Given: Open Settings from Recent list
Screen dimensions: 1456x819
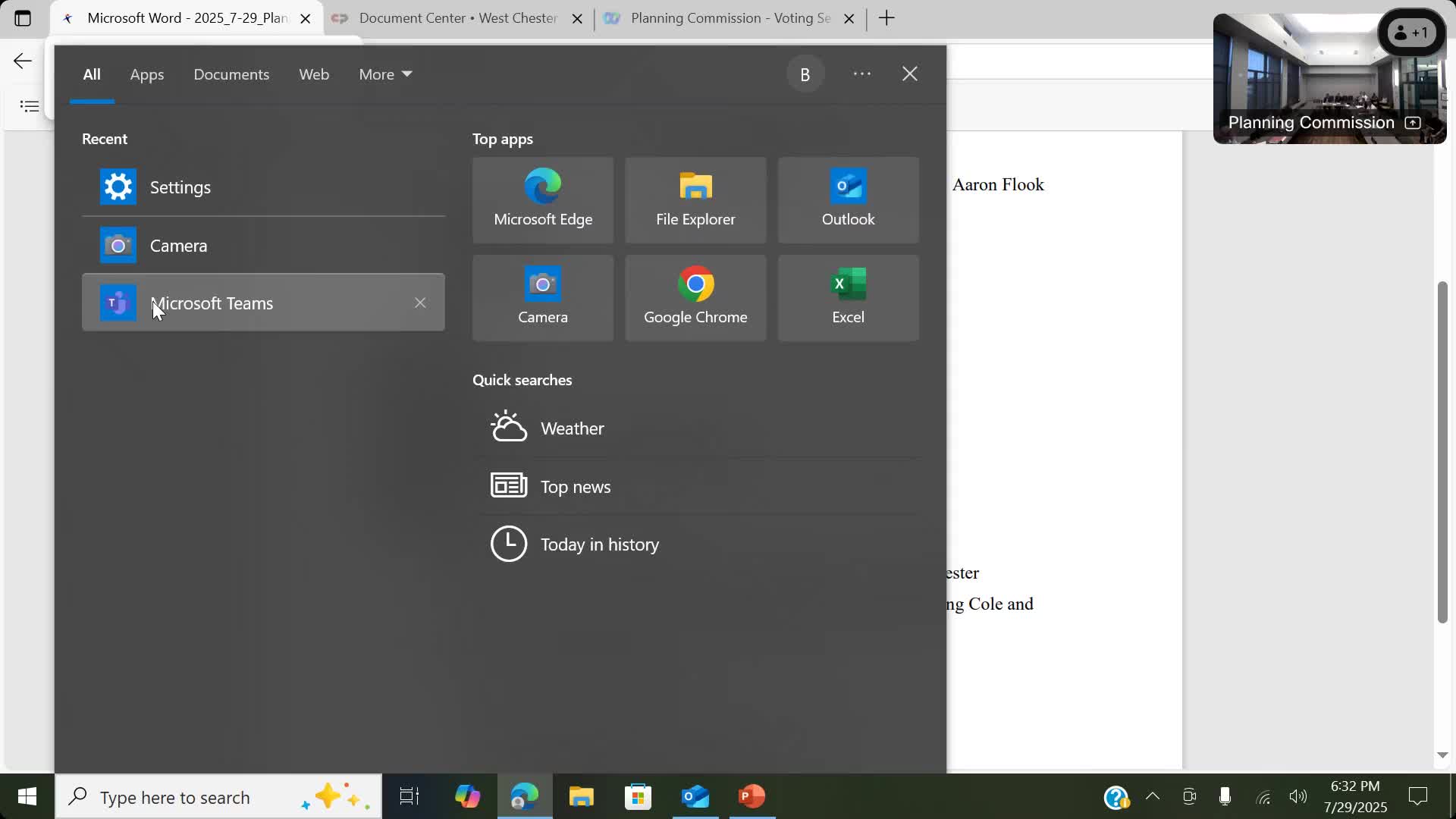Looking at the screenshot, I should [x=180, y=187].
